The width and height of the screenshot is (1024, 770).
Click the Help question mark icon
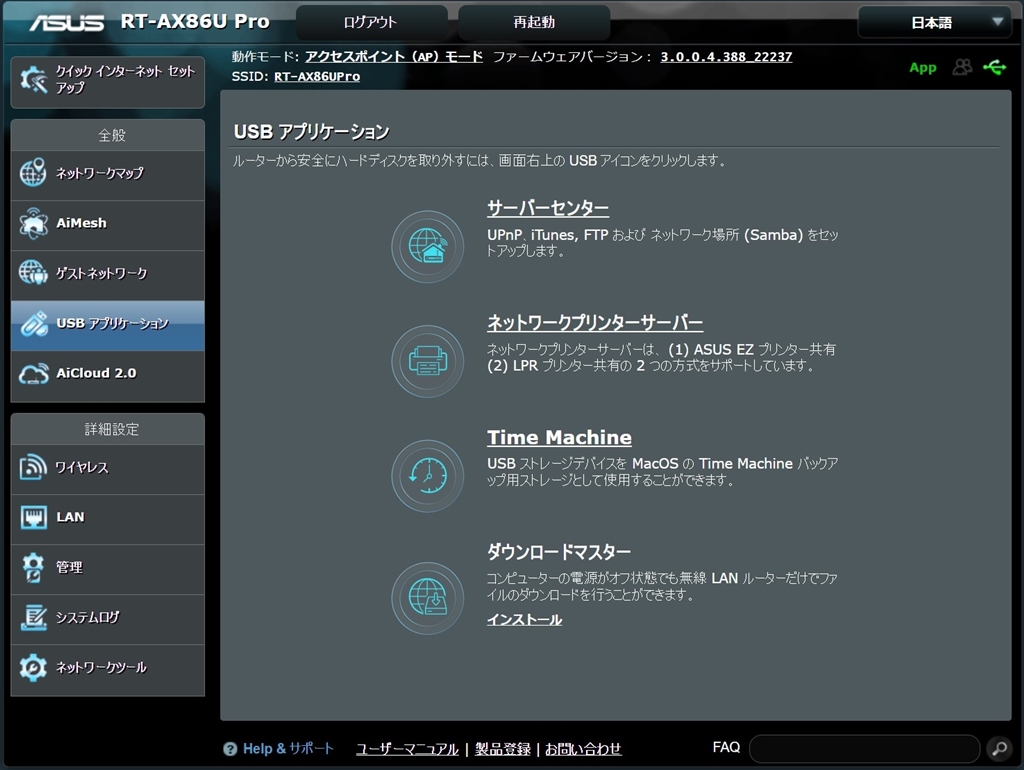pos(230,748)
